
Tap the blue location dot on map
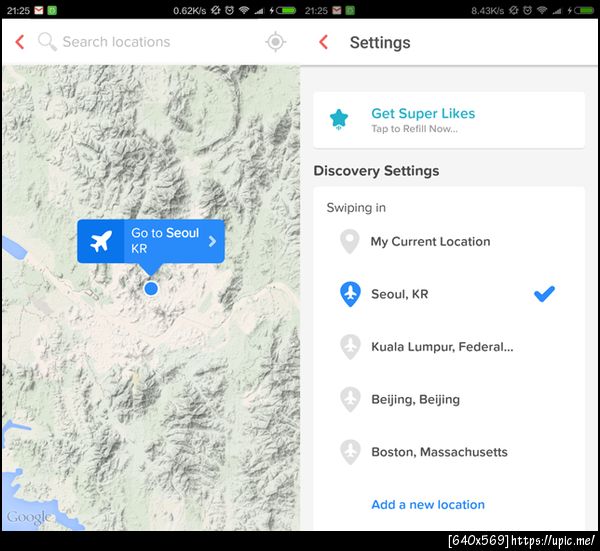[x=151, y=289]
